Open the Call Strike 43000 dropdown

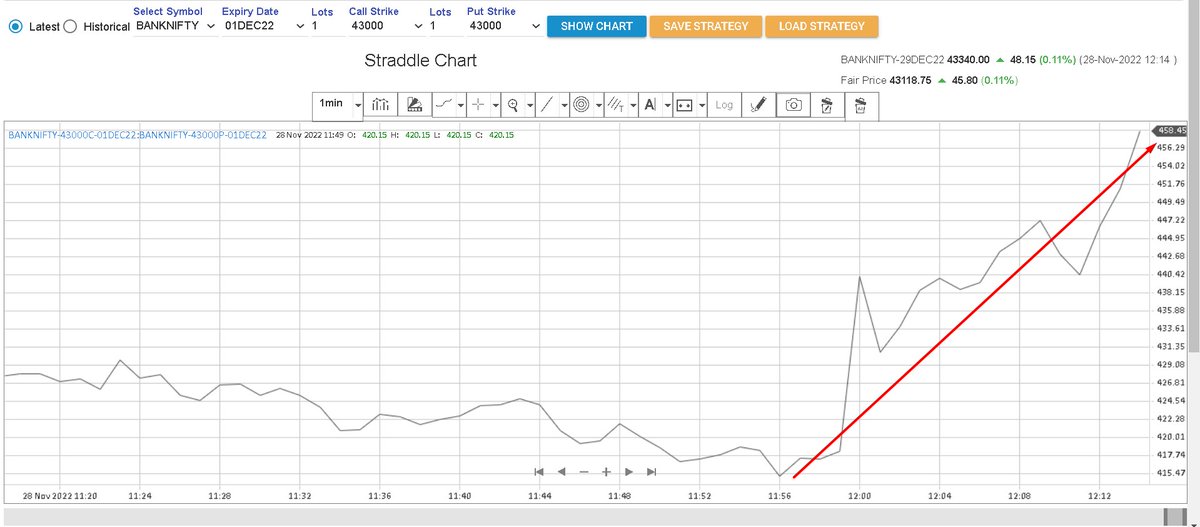pos(386,25)
